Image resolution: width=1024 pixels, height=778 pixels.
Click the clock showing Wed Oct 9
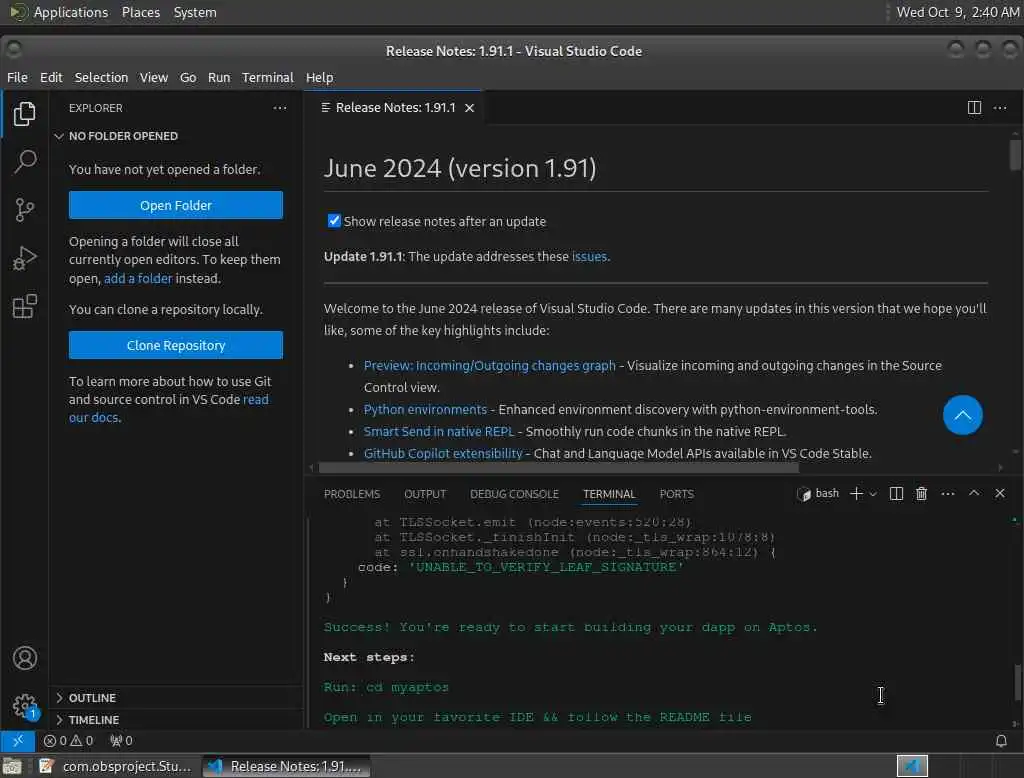pyautogui.click(x=957, y=12)
